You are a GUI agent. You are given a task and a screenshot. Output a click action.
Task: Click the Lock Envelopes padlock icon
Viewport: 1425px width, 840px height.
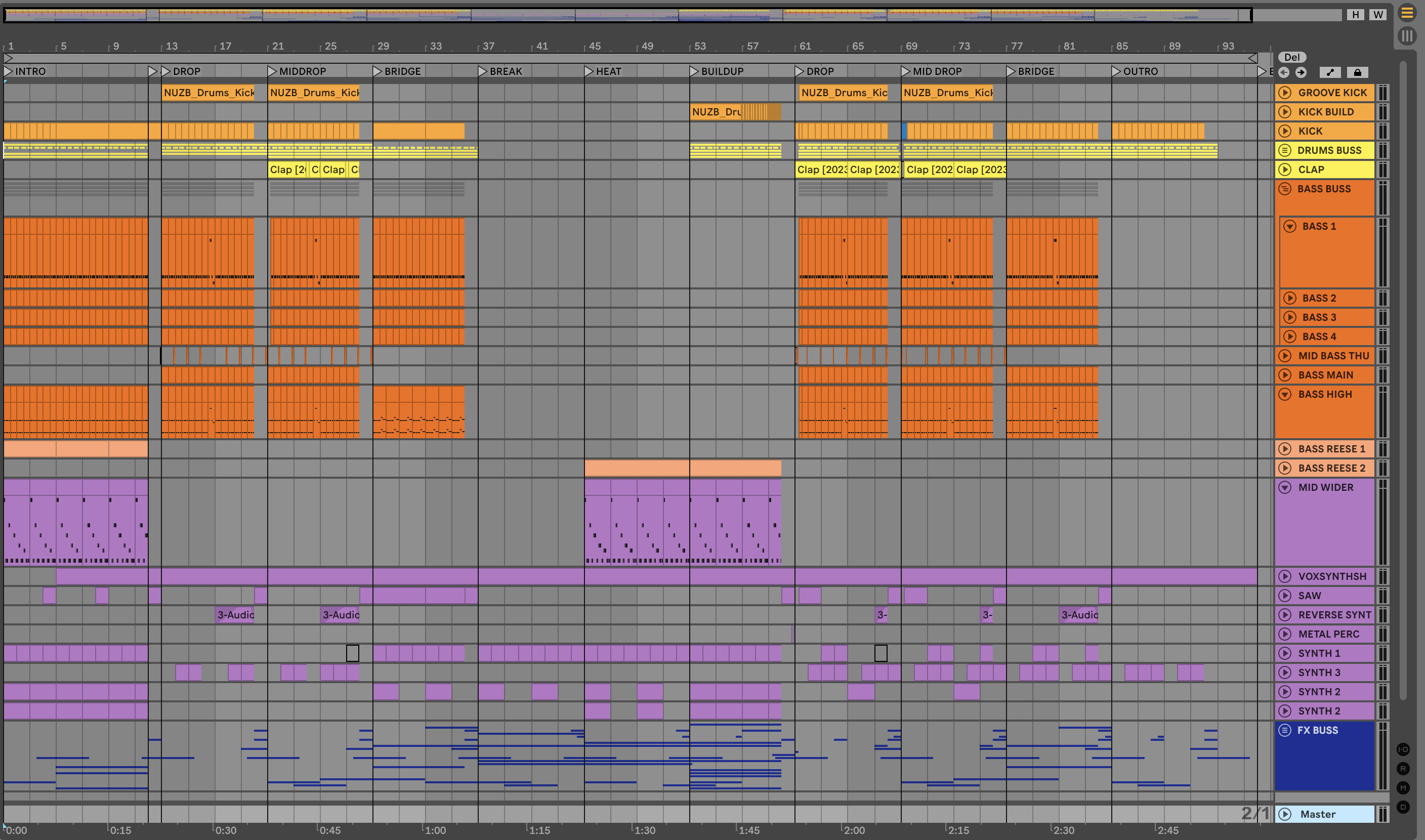coord(1357,72)
